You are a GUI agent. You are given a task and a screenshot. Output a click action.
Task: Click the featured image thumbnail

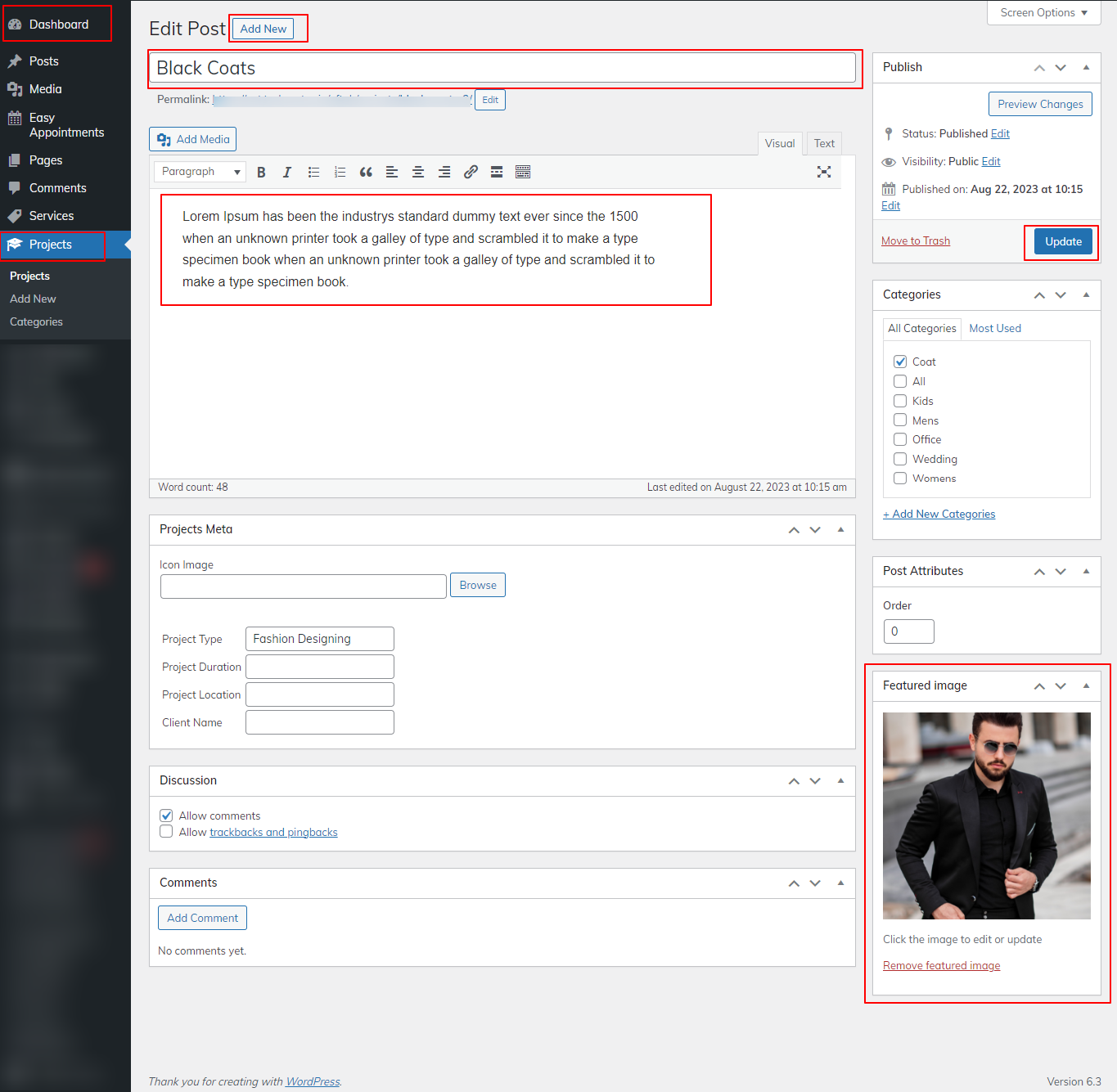coord(986,816)
